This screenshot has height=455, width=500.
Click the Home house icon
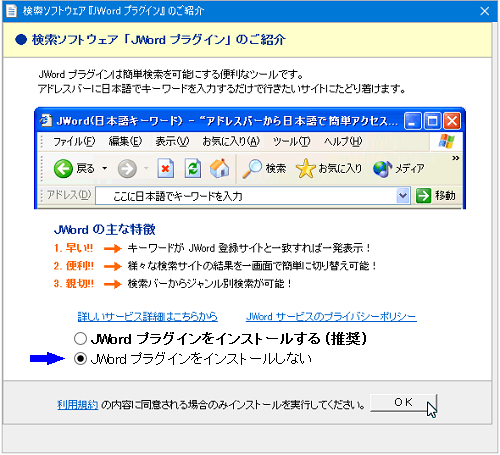click(219, 168)
